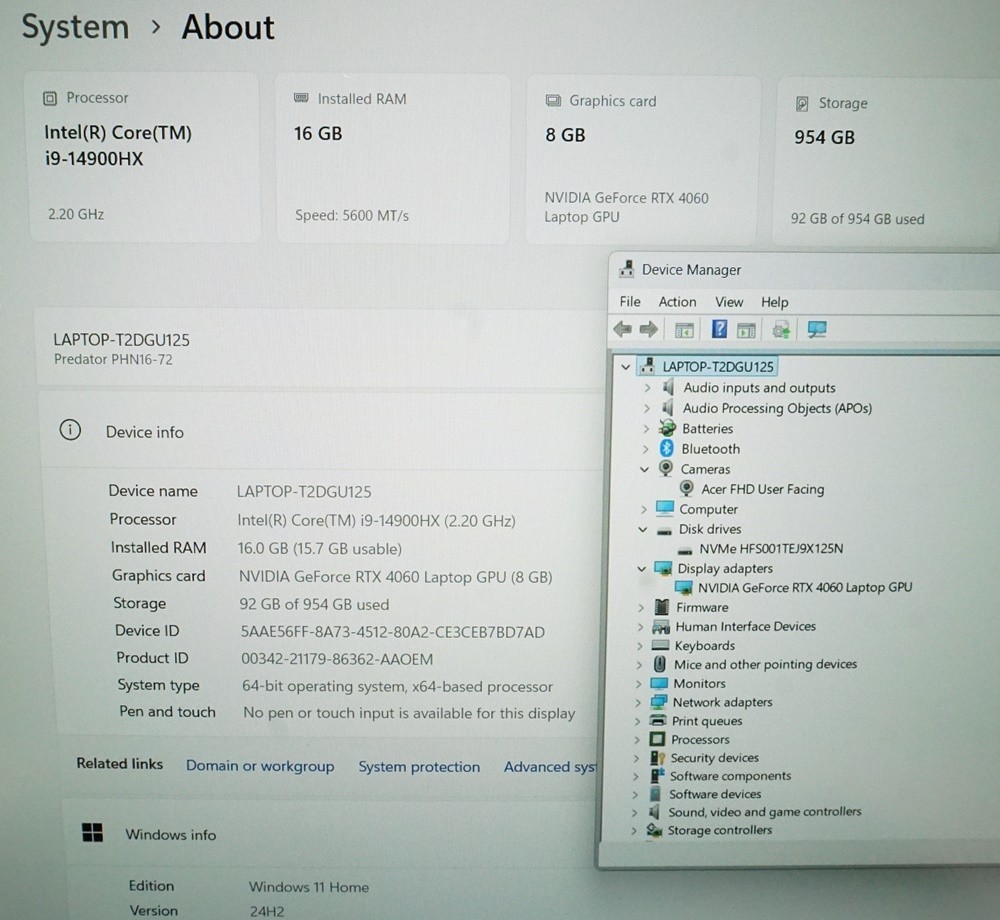Select NVIDIA GeForce RTX 4060 Laptop GPU device
The width and height of the screenshot is (1000, 920).
(805, 587)
